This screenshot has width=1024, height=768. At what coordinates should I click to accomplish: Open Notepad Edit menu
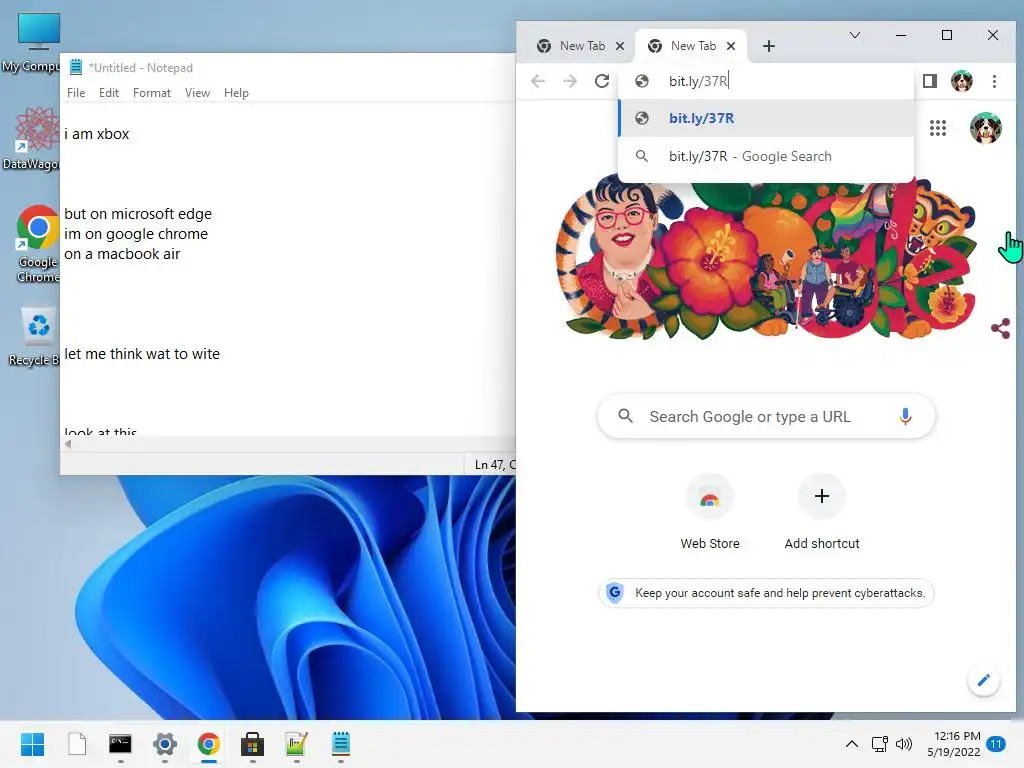(x=108, y=93)
